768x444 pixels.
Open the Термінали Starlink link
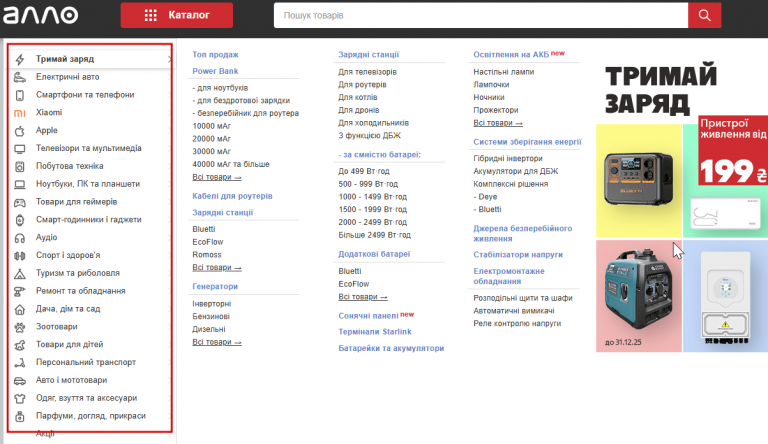click(375, 332)
